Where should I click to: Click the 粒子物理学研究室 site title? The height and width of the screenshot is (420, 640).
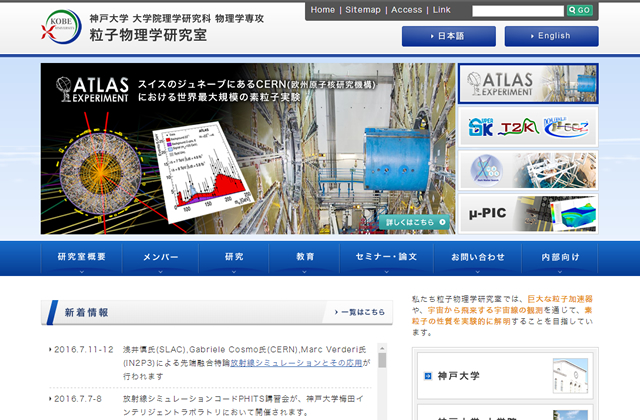[148, 35]
